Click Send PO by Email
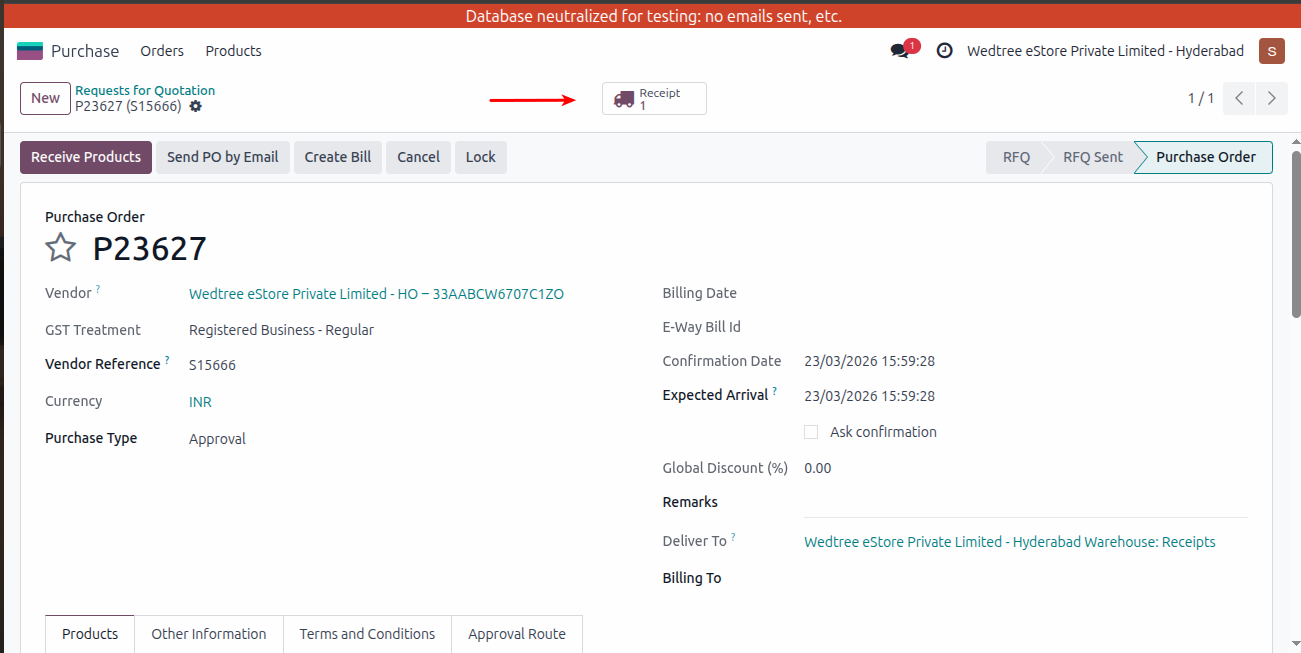The width and height of the screenshot is (1301, 653). [x=223, y=157]
